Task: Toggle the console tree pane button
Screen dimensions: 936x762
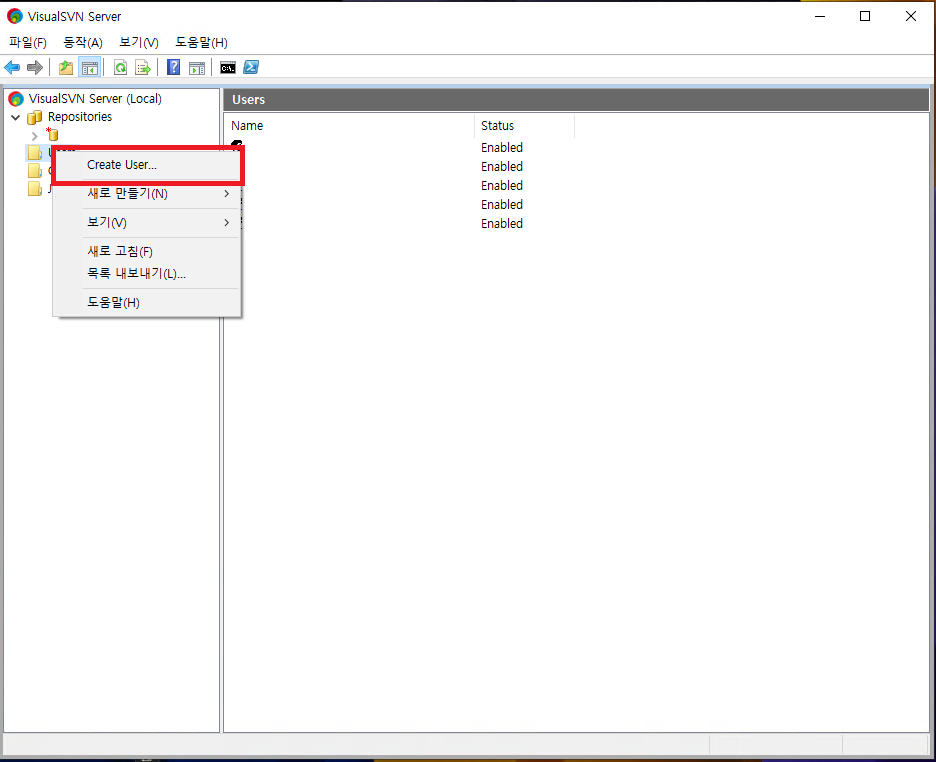Action: [x=90, y=67]
